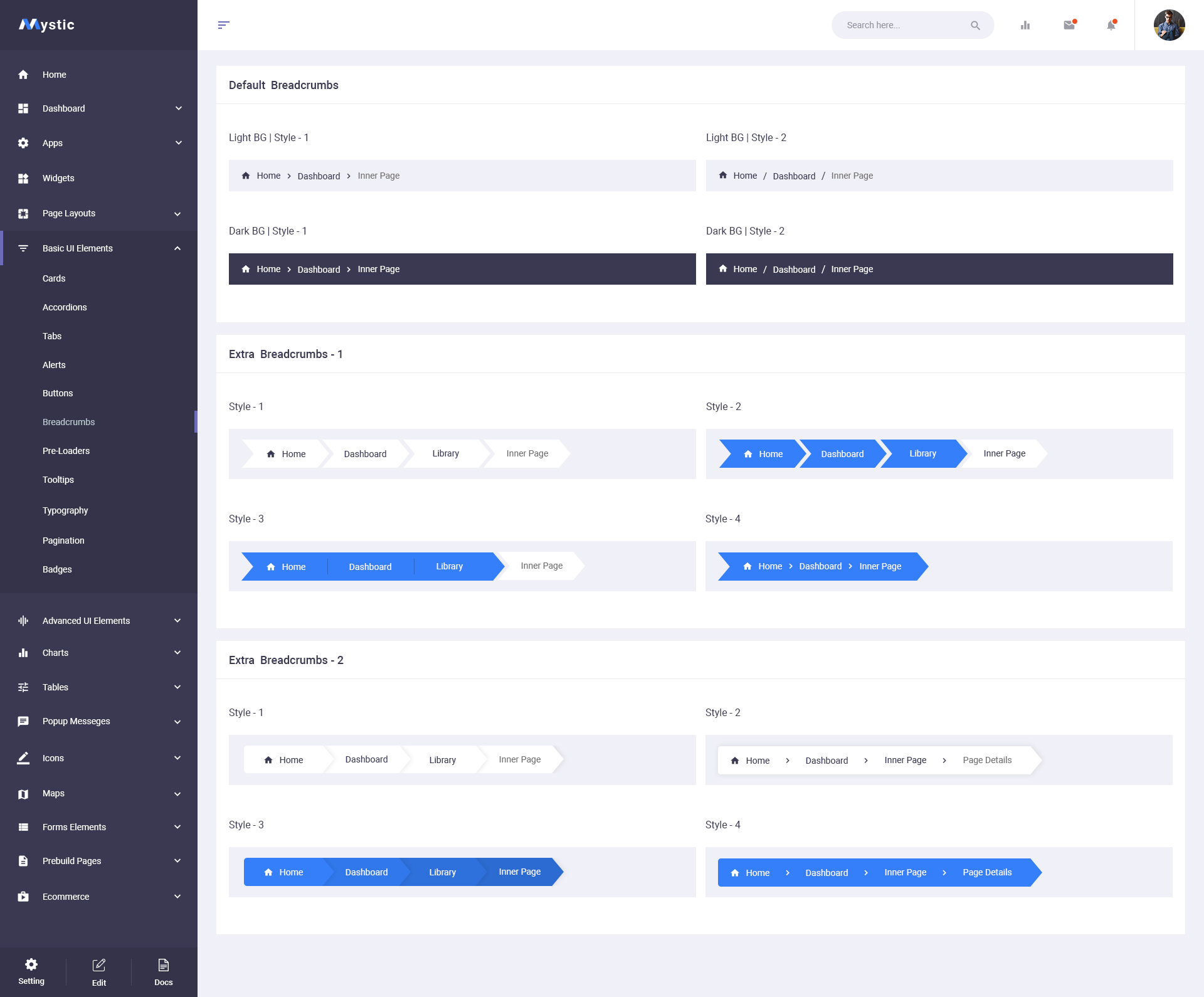
Task: Click the search magnifier icon
Action: point(975,25)
